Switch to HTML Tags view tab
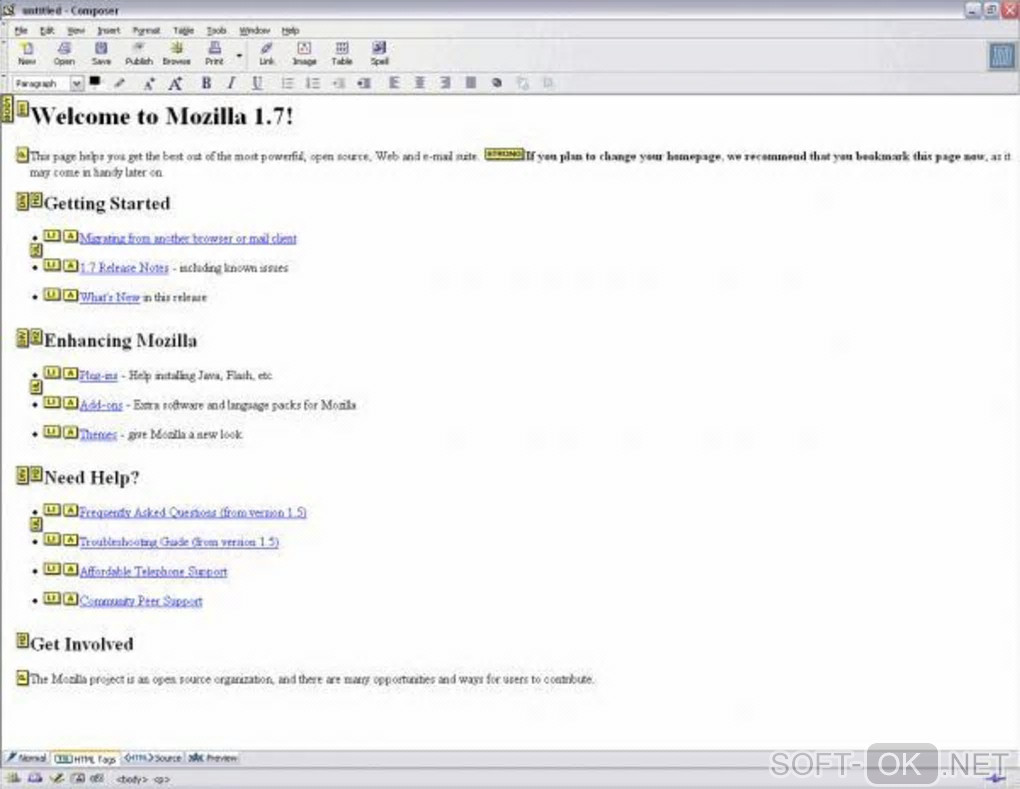1020x789 pixels. click(86, 758)
